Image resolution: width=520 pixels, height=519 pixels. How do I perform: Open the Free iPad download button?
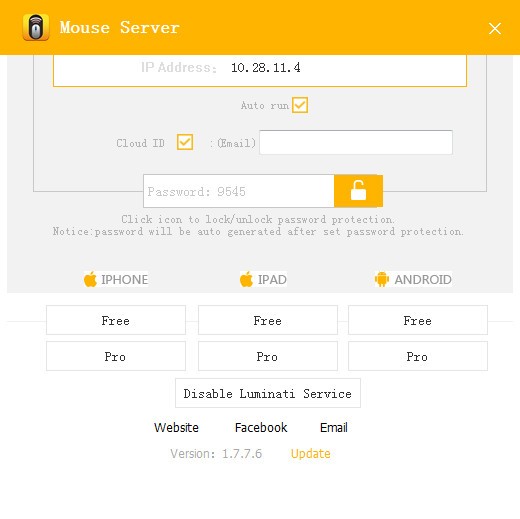tap(268, 320)
